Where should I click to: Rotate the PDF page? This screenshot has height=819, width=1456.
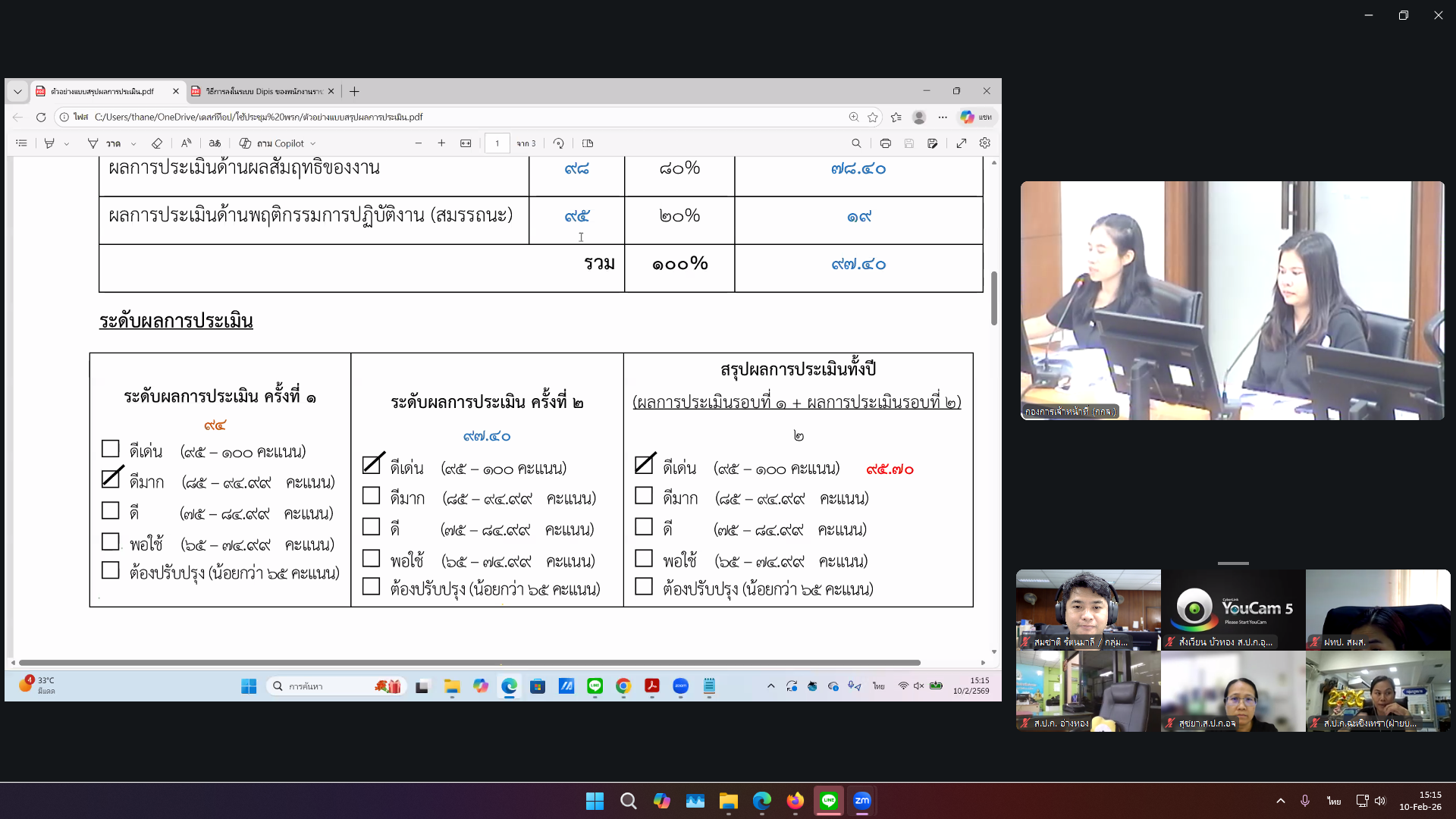[559, 143]
